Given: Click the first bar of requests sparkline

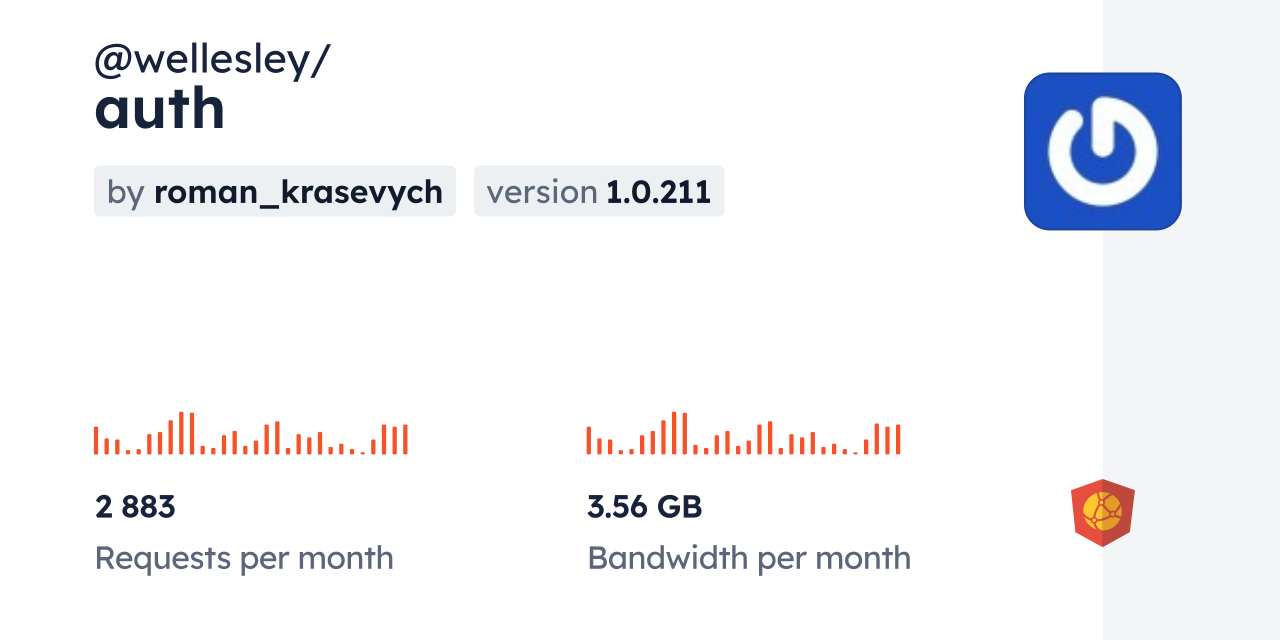Looking at the screenshot, I should 96,441.
